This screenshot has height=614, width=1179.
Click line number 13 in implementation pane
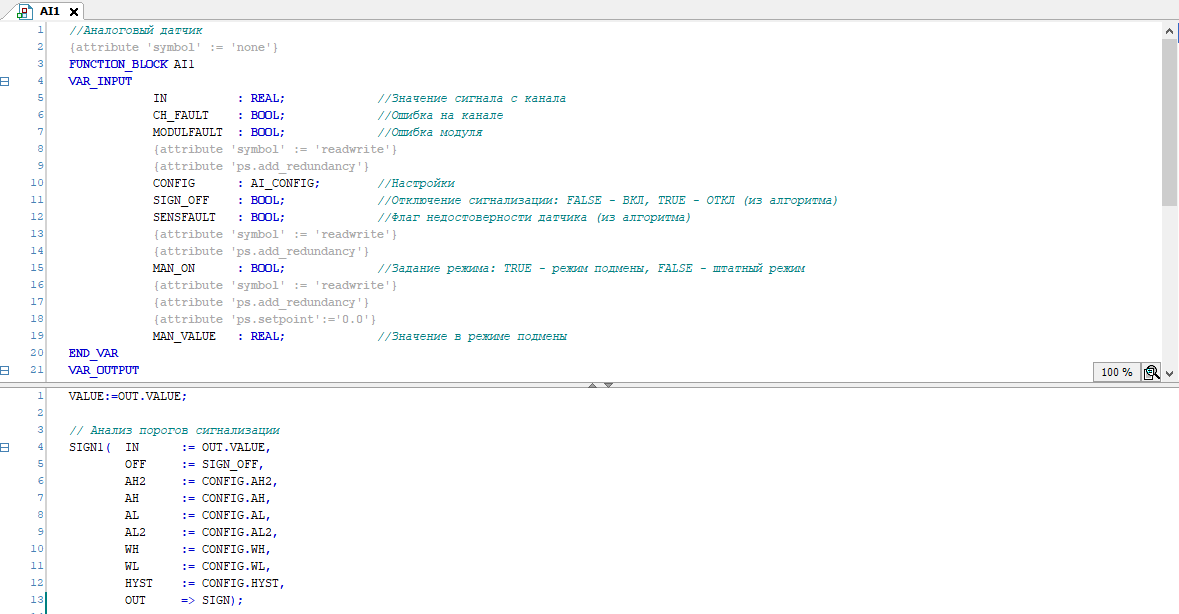click(x=38, y=600)
